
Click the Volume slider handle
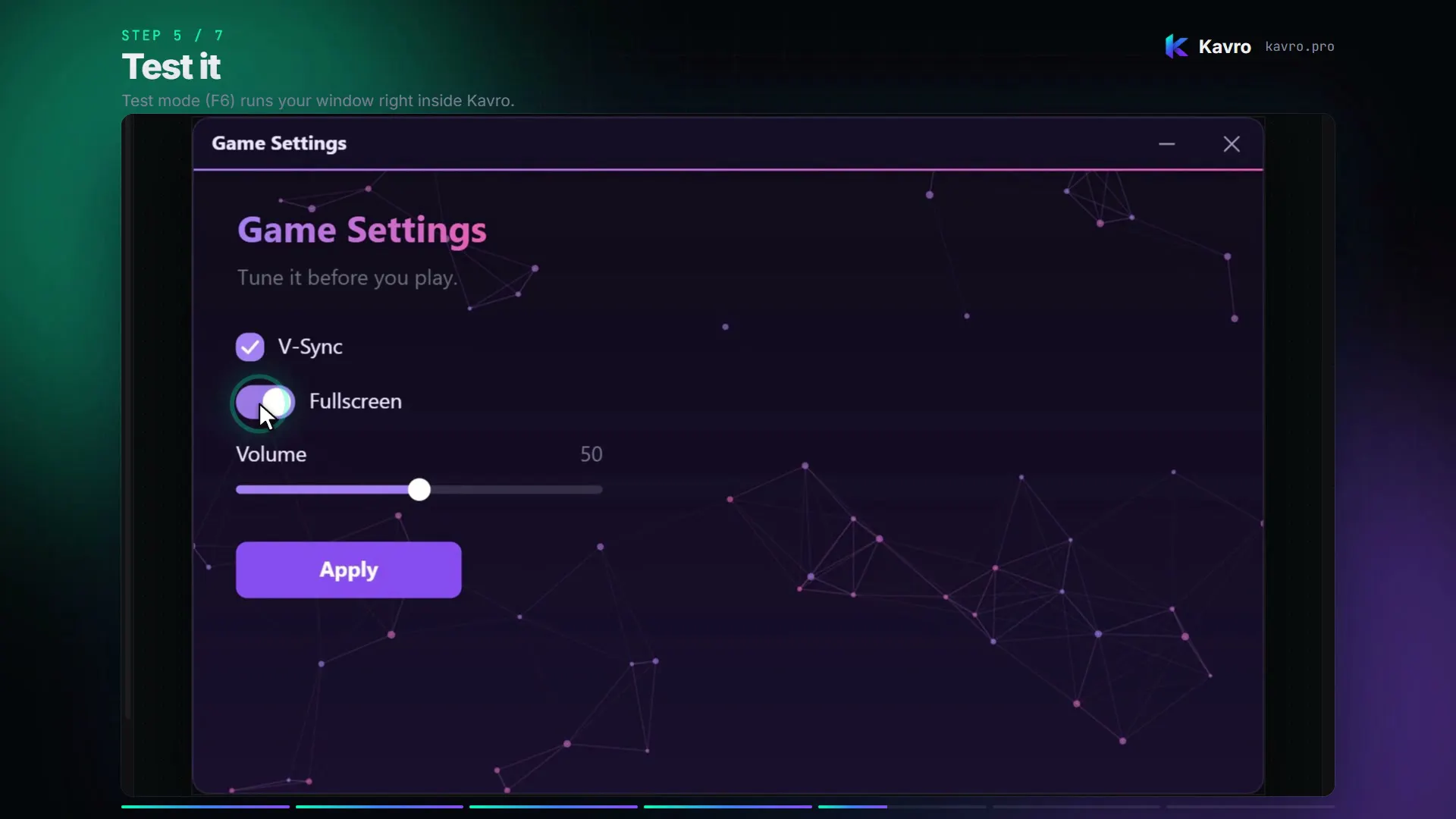(419, 489)
